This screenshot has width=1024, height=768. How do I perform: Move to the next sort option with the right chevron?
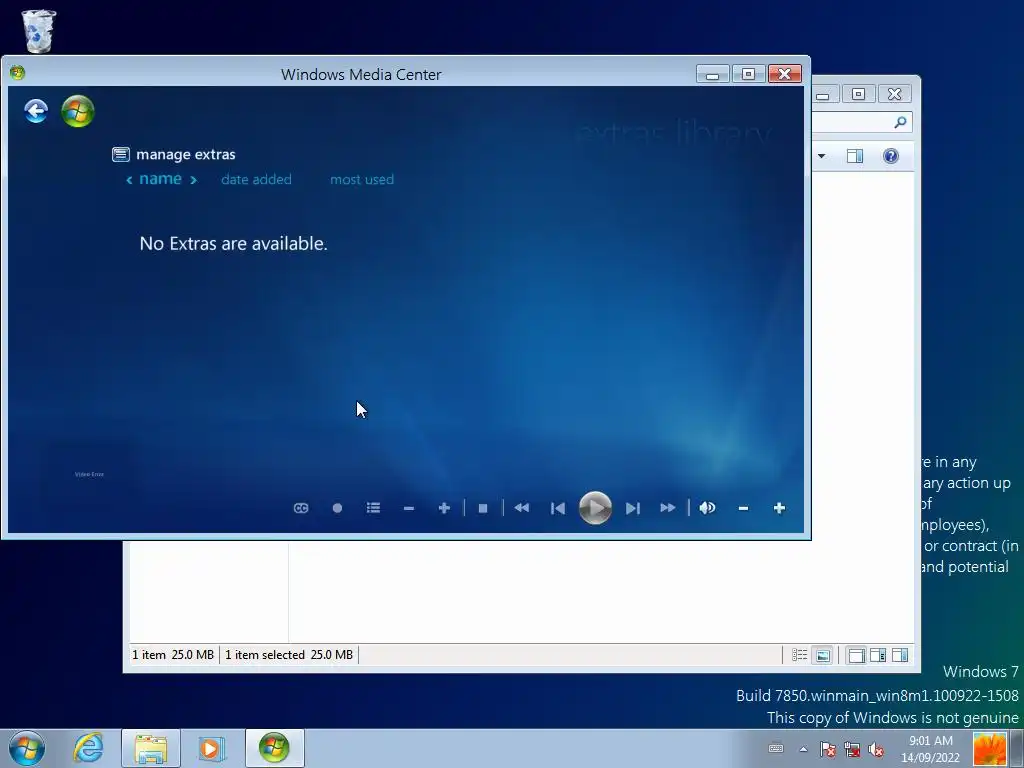coord(193,180)
